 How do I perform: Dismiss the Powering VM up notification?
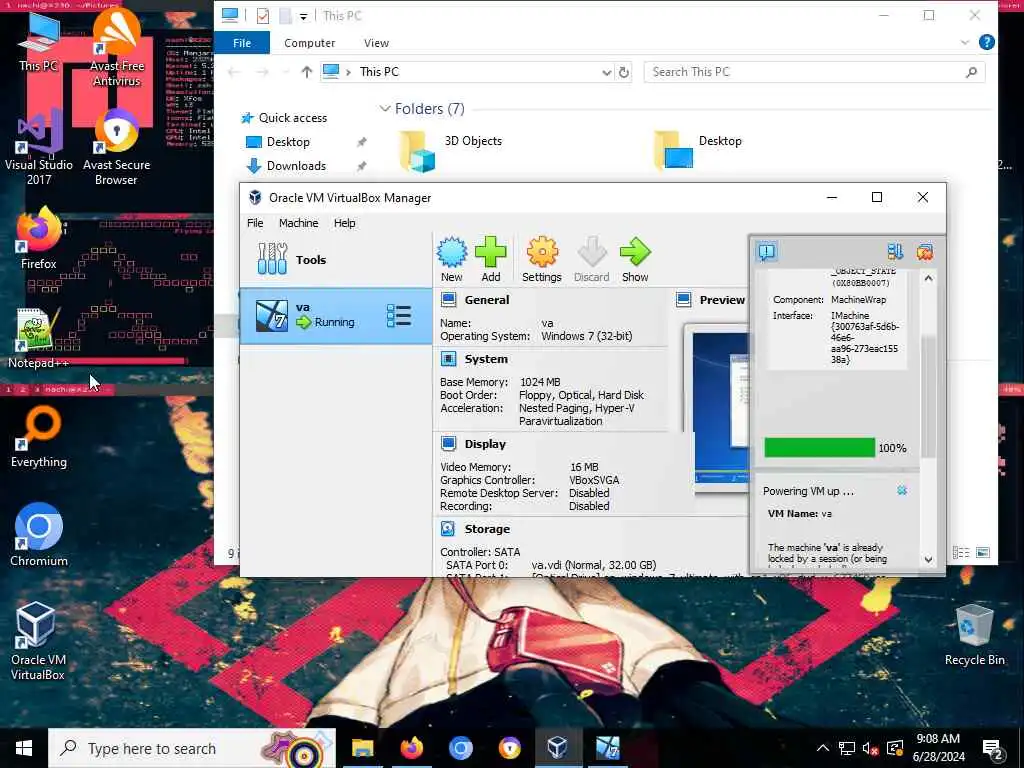tap(902, 490)
